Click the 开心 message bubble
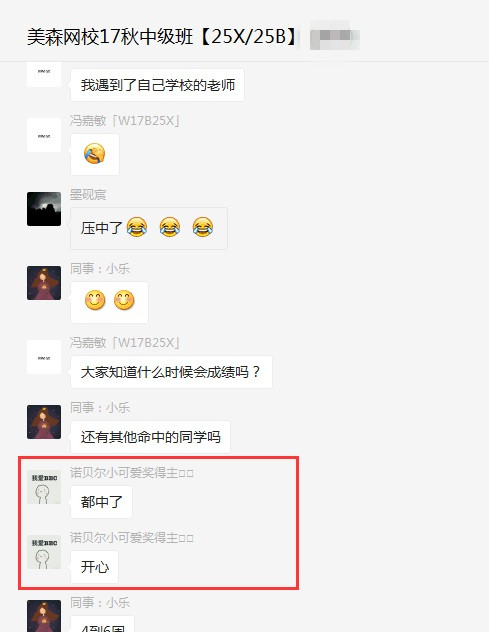 94,567
